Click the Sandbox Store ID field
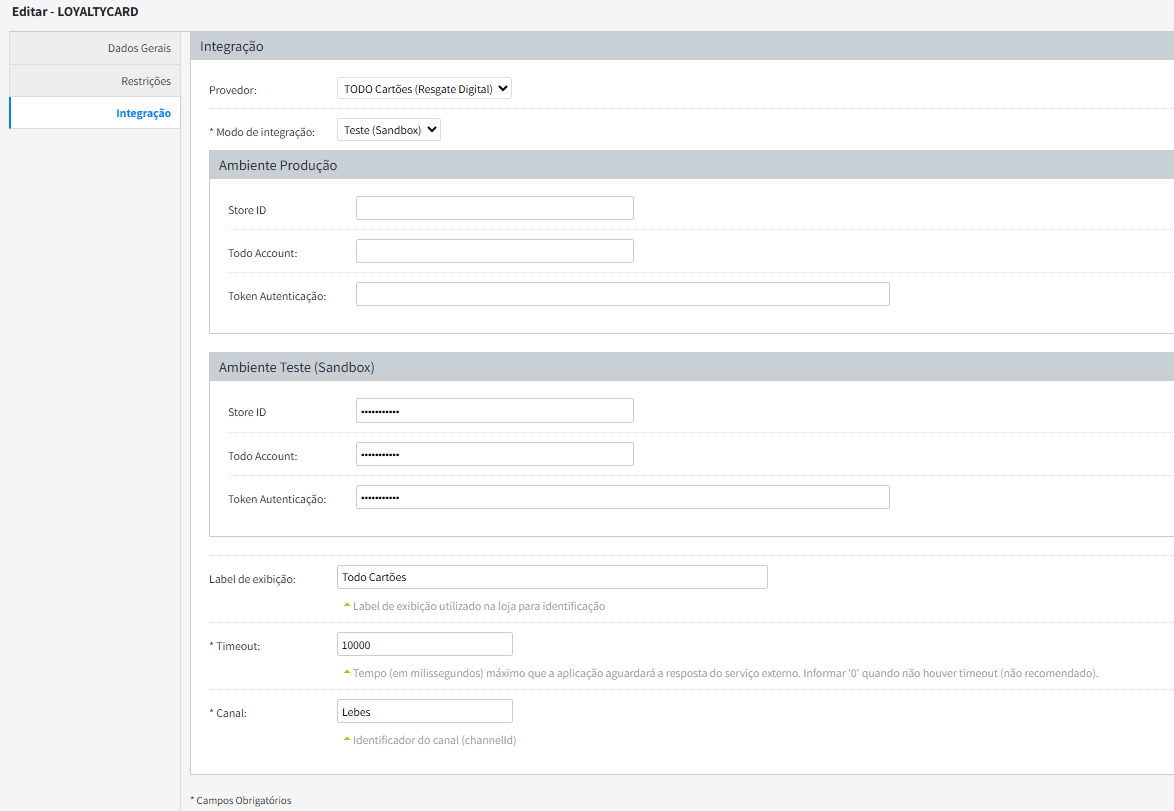Viewport: 1174px width, 811px height. (x=494, y=411)
